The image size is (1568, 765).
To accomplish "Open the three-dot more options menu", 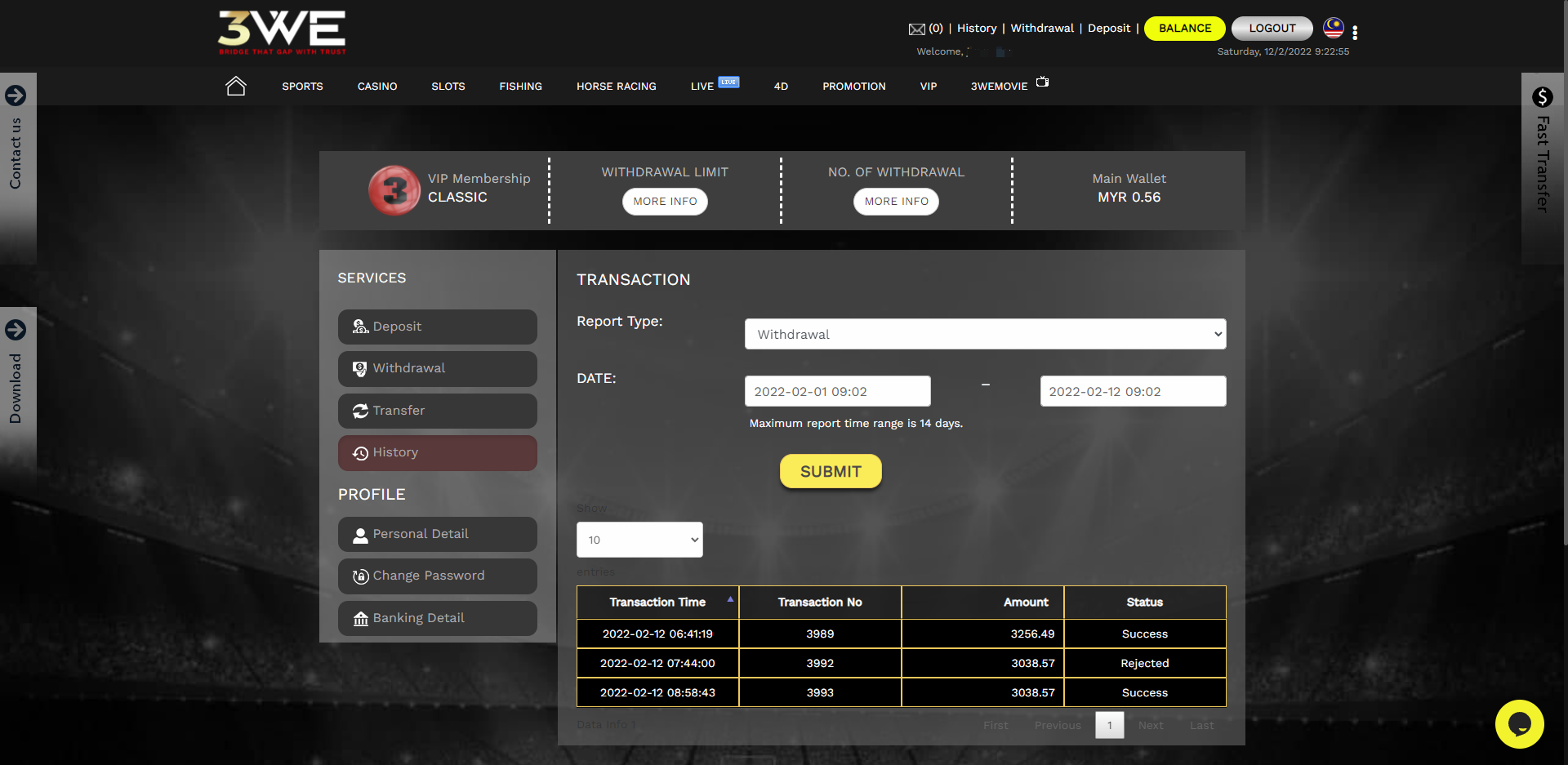I will pyautogui.click(x=1355, y=33).
